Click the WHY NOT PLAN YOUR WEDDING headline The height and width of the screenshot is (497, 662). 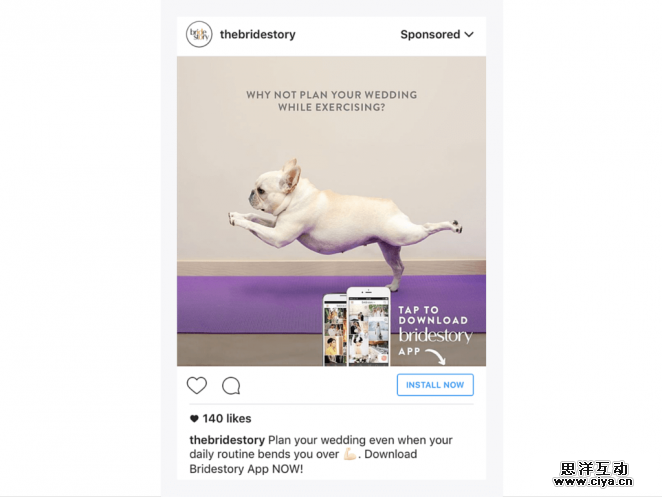pos(331,101)
